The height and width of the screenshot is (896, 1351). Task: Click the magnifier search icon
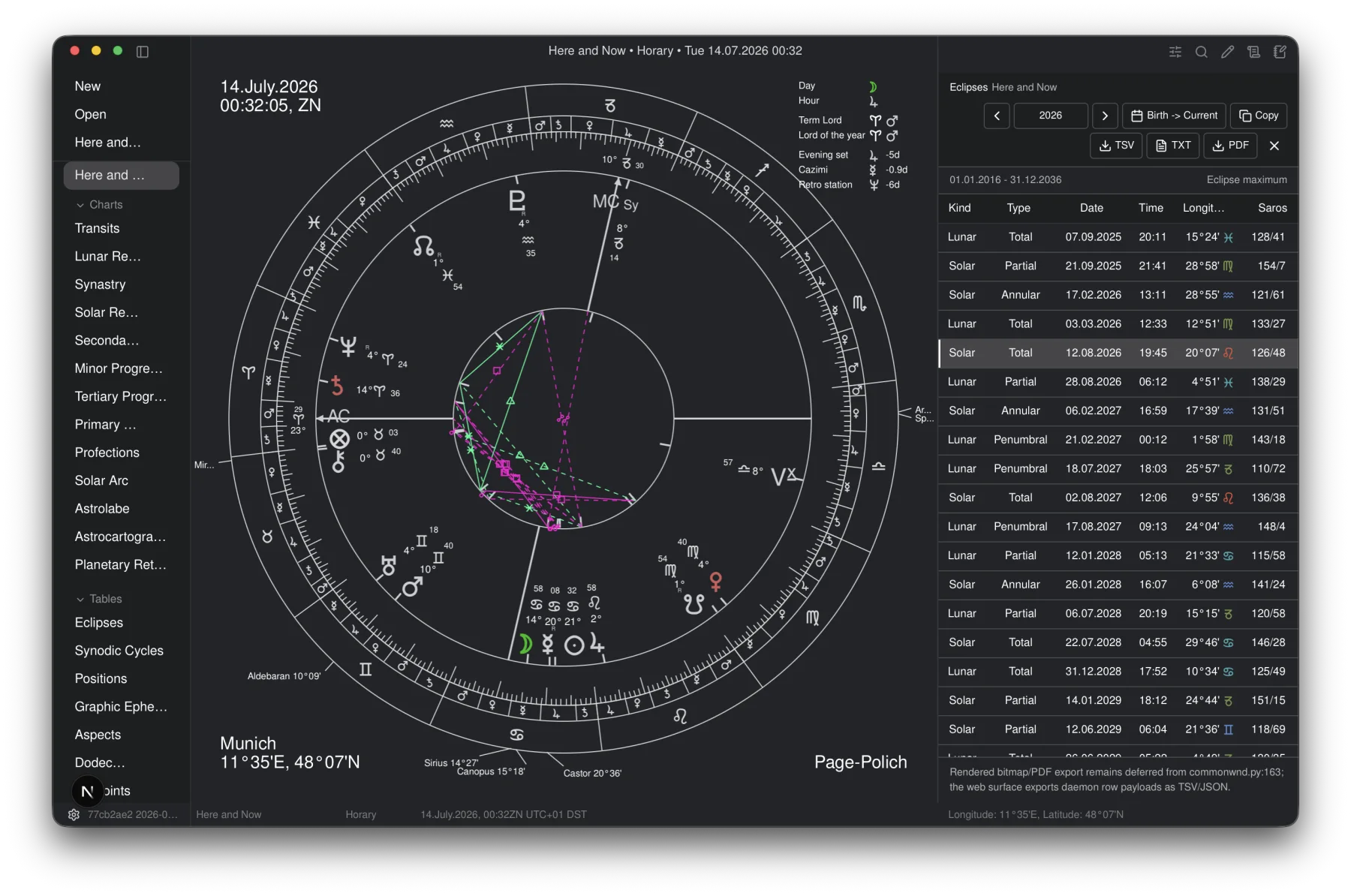point(1202,52)
